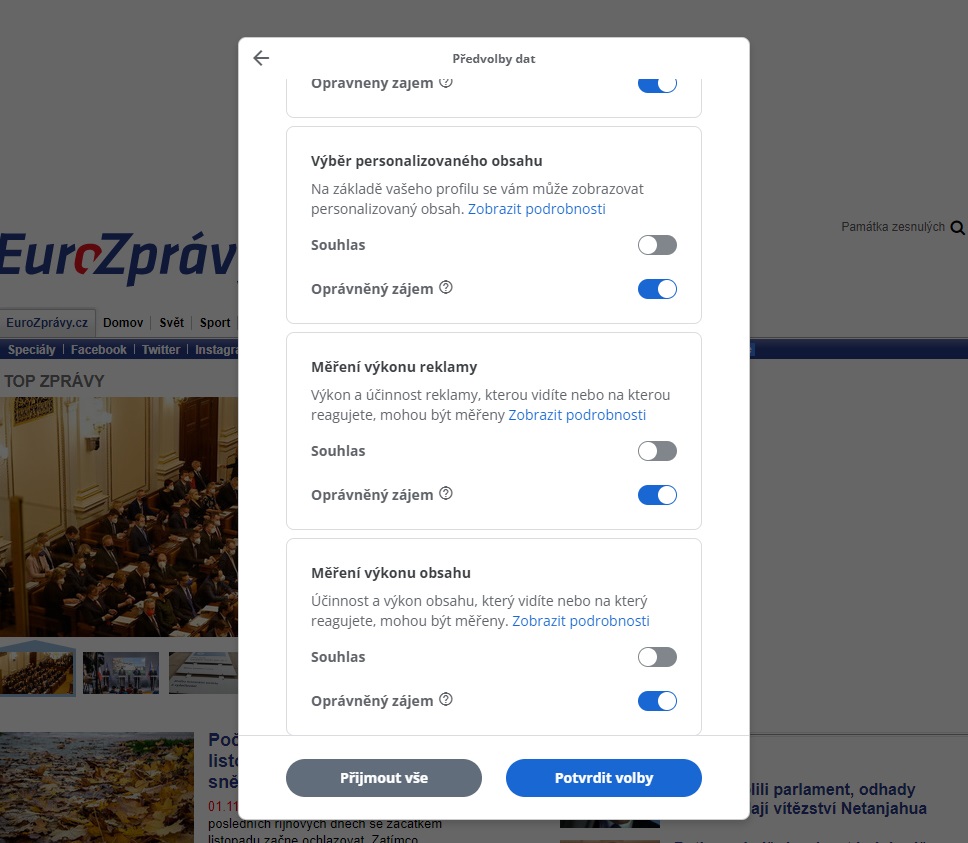Open help icon for content measurement legitimate interest
Viewport: 968px width, 843px height.
coord(446,700)
